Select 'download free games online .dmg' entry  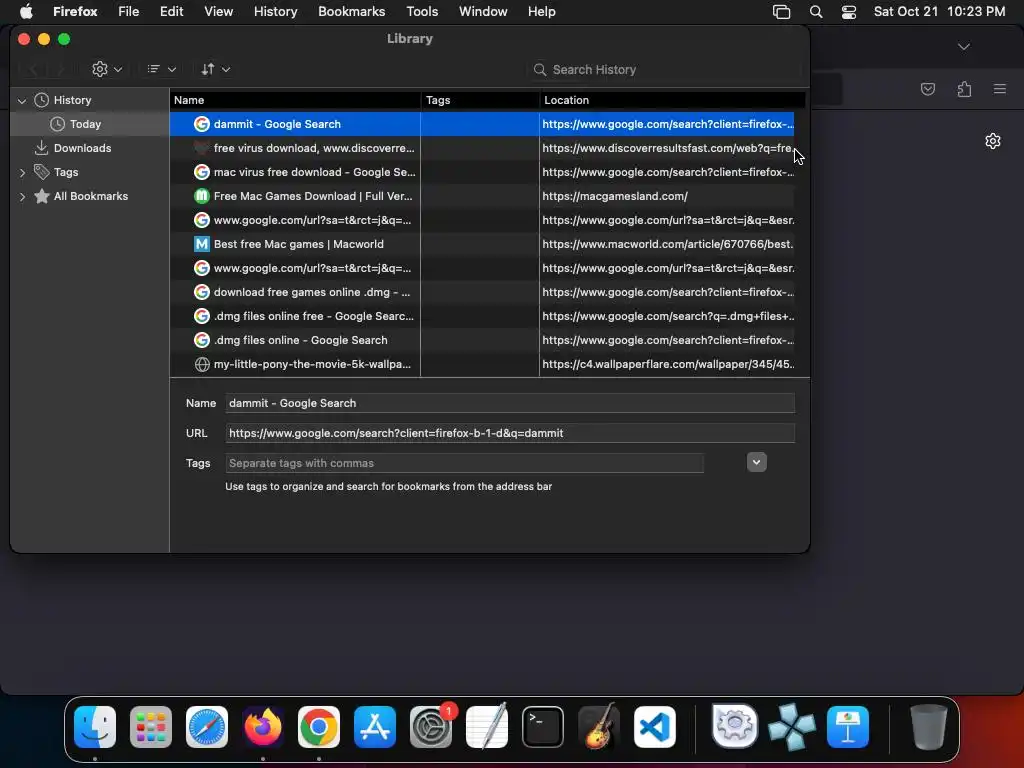pyautogui.click(x=482, y=293)
